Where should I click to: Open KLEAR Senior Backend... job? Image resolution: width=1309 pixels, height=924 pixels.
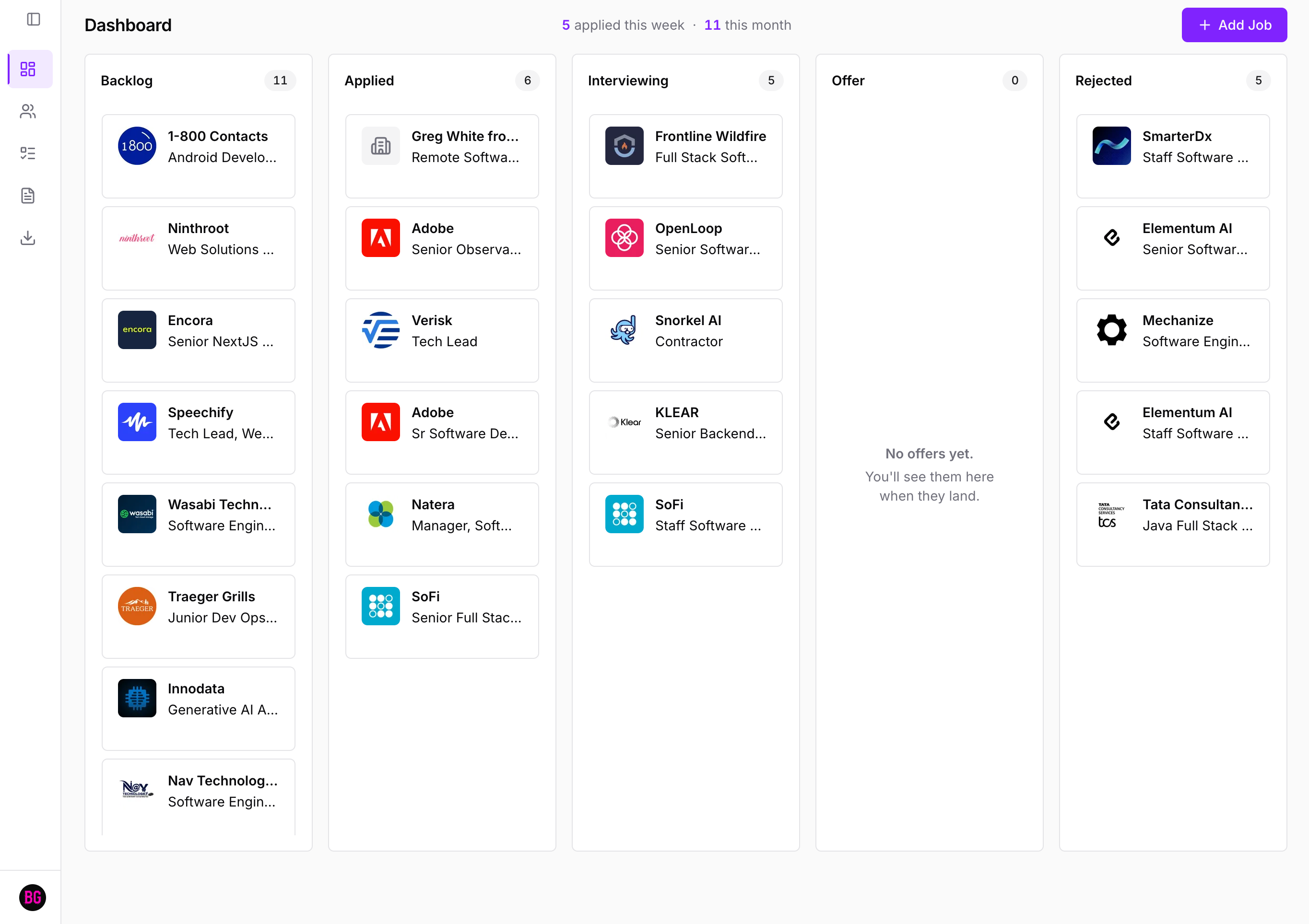(x=686, y=433)
